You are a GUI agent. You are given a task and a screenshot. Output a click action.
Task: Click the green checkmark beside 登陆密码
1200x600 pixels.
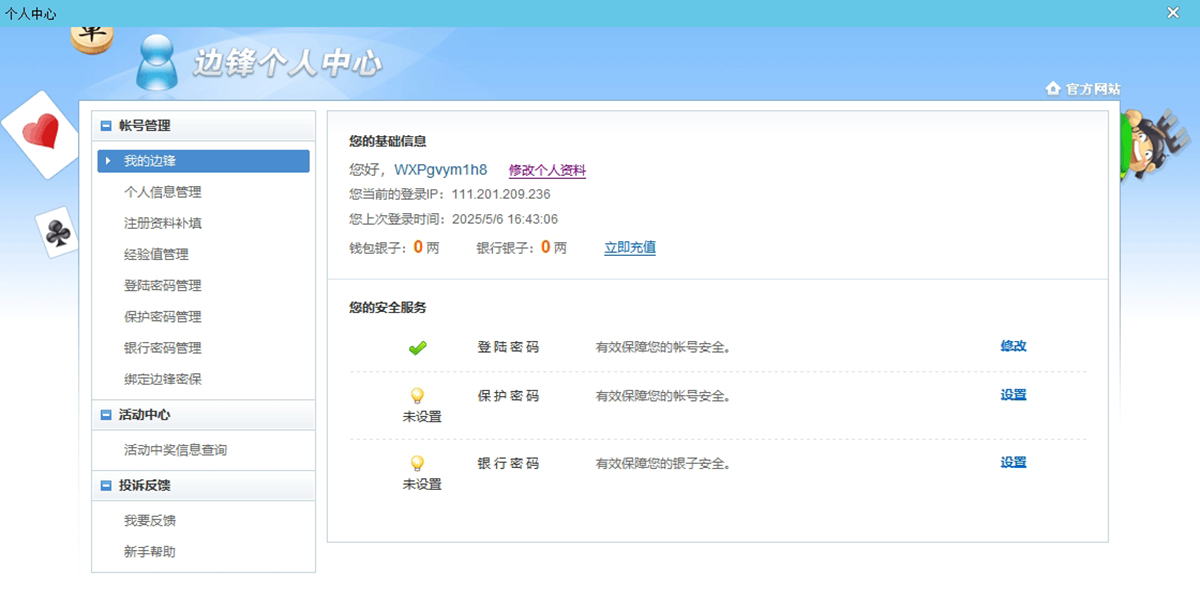(x=418, y=347)
